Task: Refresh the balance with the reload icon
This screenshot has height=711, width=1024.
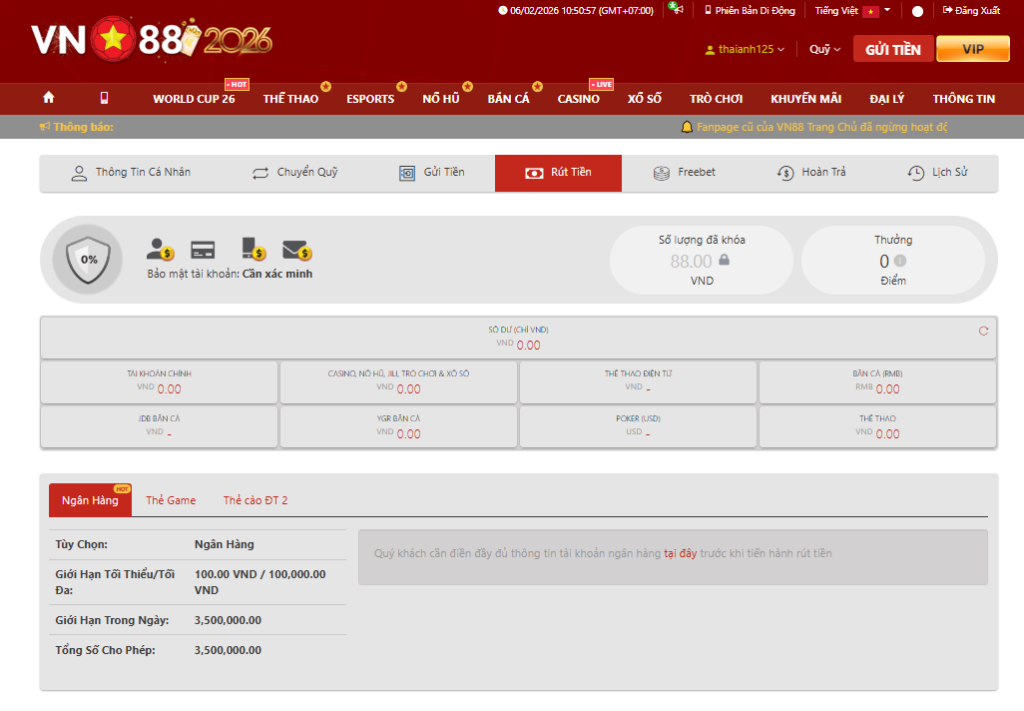Action: 984,331
